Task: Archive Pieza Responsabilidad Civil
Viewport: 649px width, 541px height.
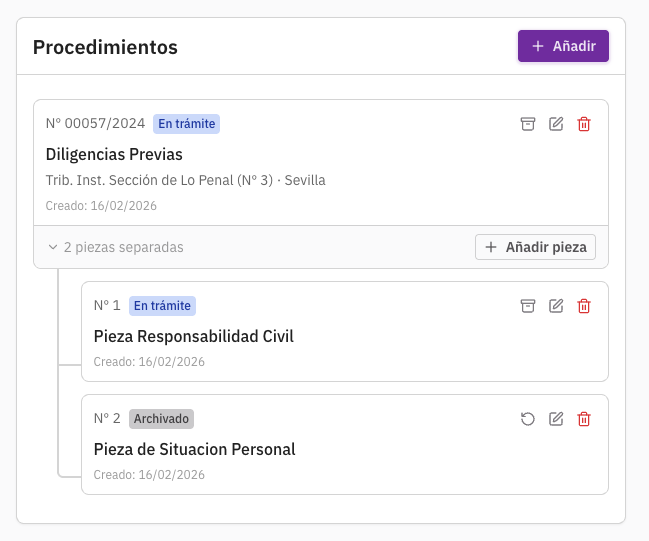Action: tap(528, 306)
